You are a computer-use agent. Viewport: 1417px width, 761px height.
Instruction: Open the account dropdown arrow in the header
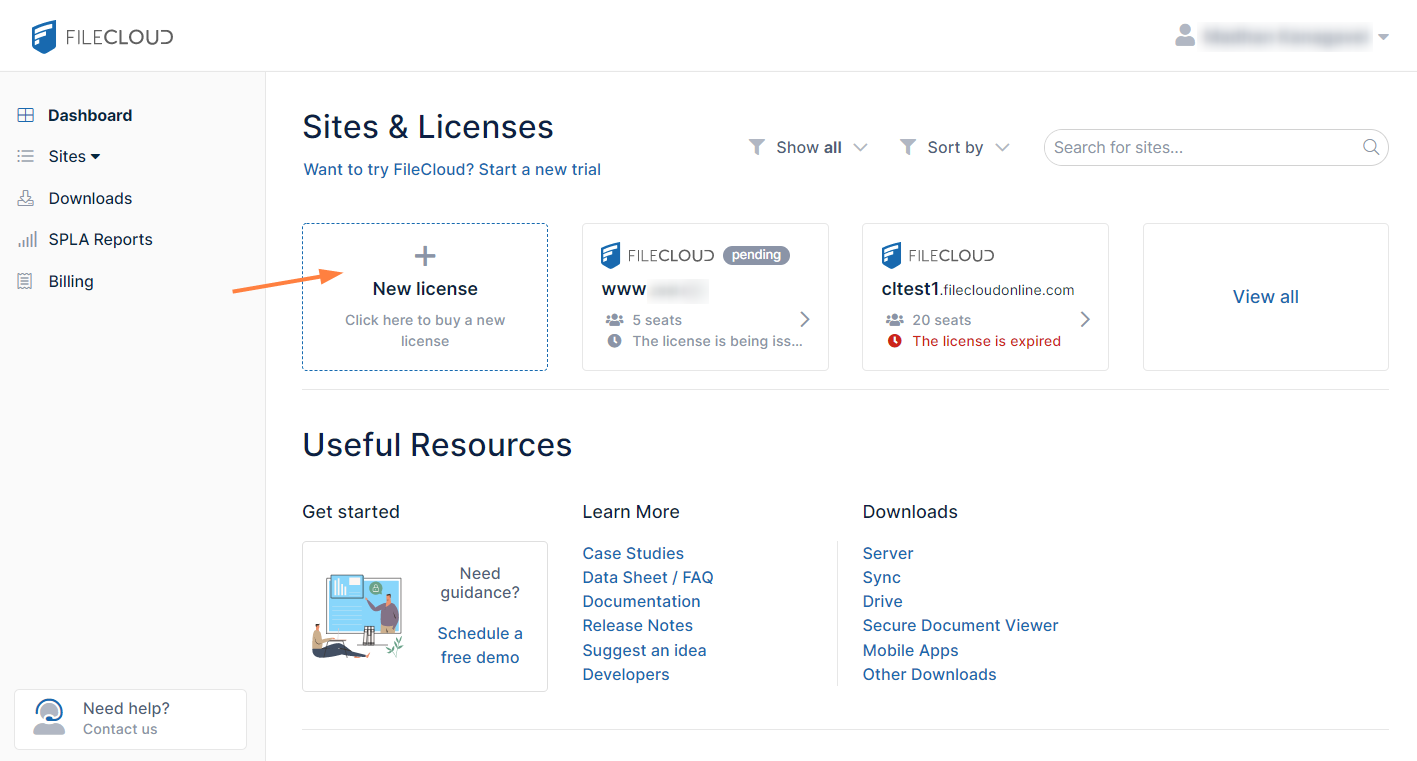[1385, 35]
